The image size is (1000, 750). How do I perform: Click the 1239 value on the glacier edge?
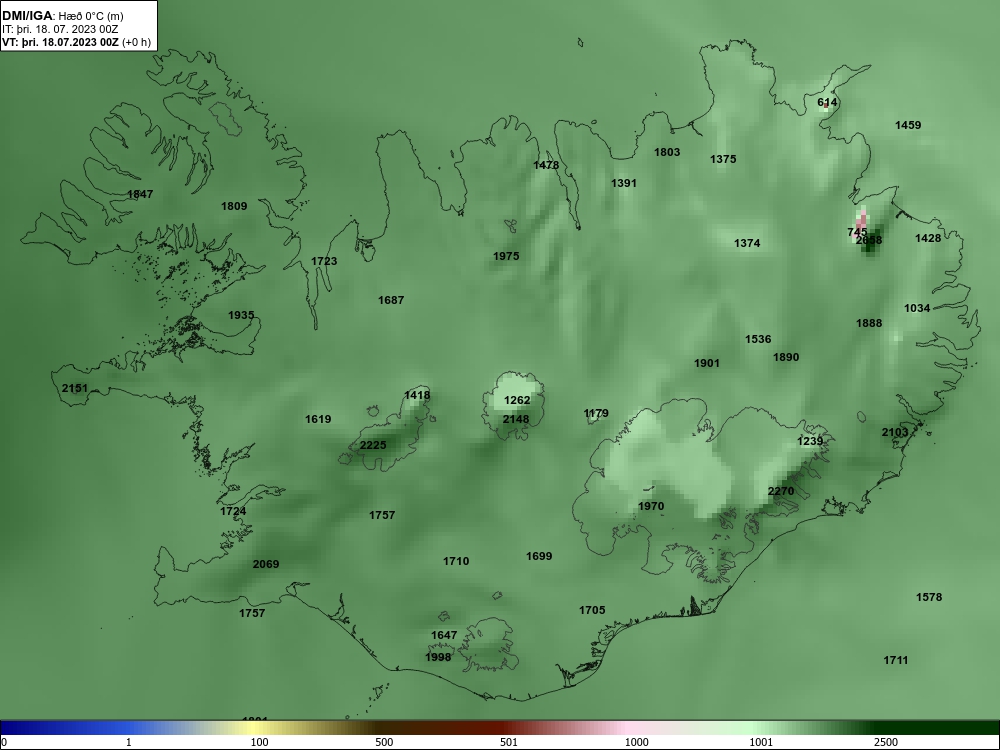click(x=810, y=441)
